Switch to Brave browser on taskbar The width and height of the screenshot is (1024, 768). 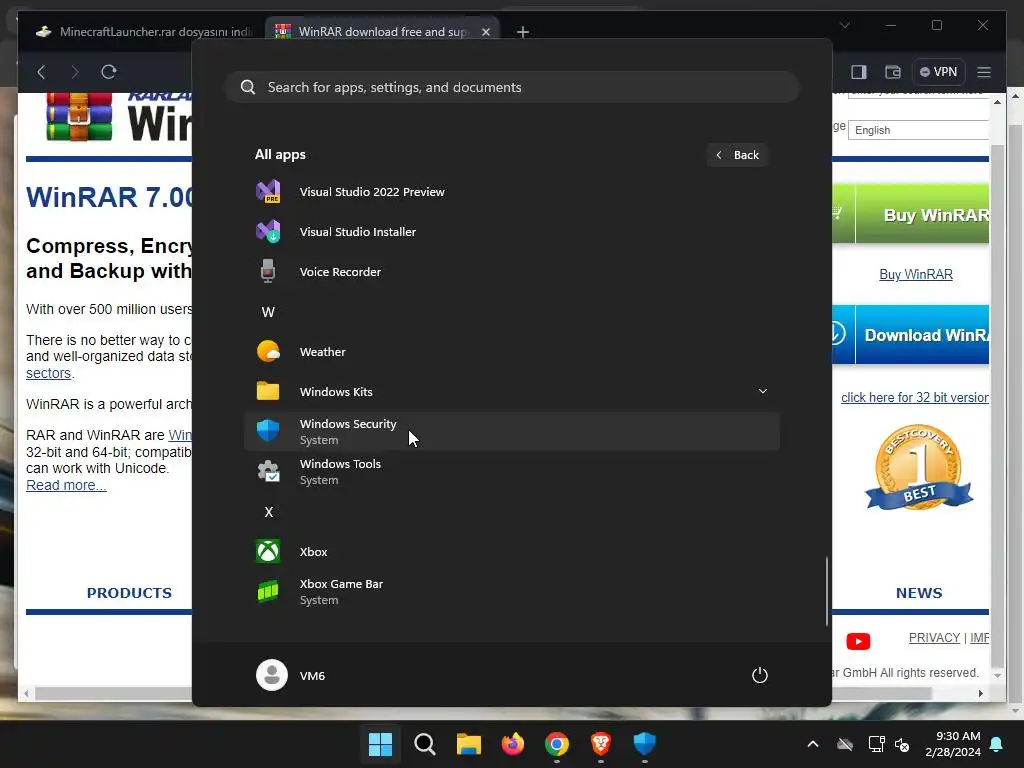tap(601, 744)
